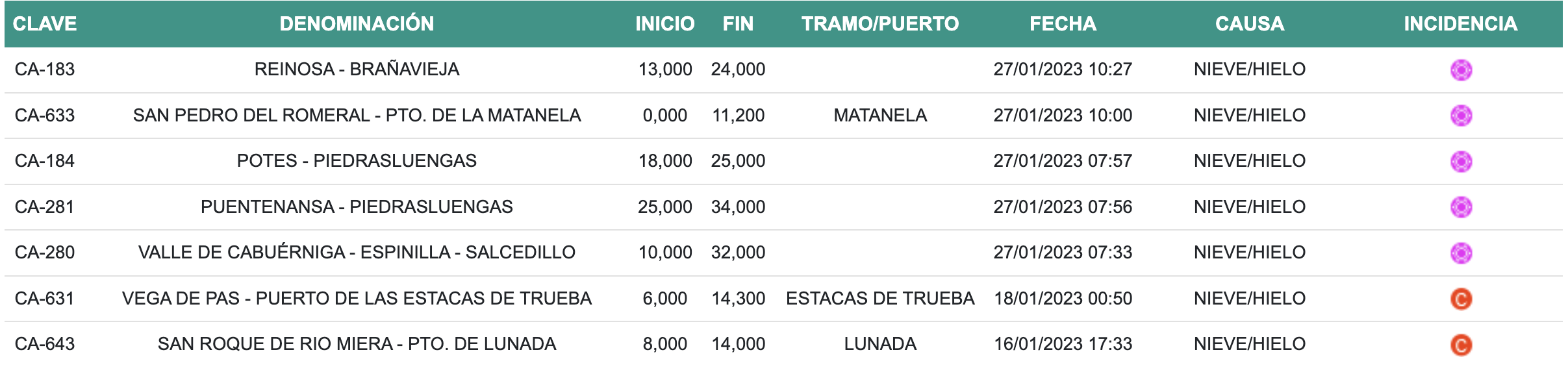Viewport: 1568px width, 387px height.
Task: Sort by the FECHA column header
Action: [x=1063, y=24]
